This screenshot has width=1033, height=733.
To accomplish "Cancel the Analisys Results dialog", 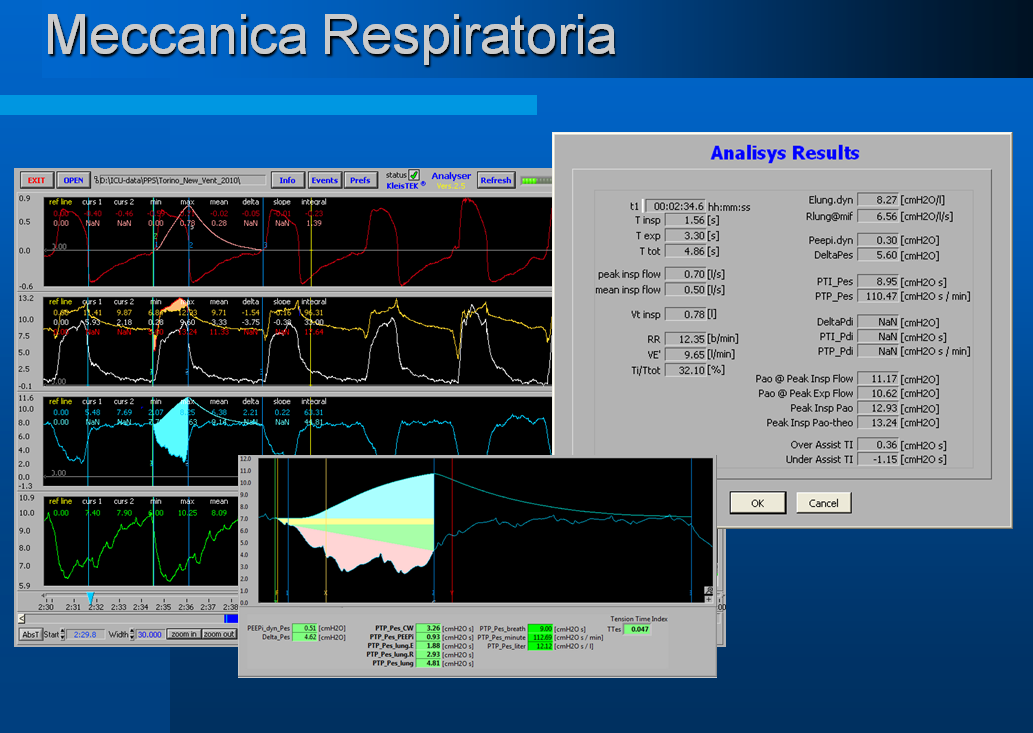I will click(823, 503).
